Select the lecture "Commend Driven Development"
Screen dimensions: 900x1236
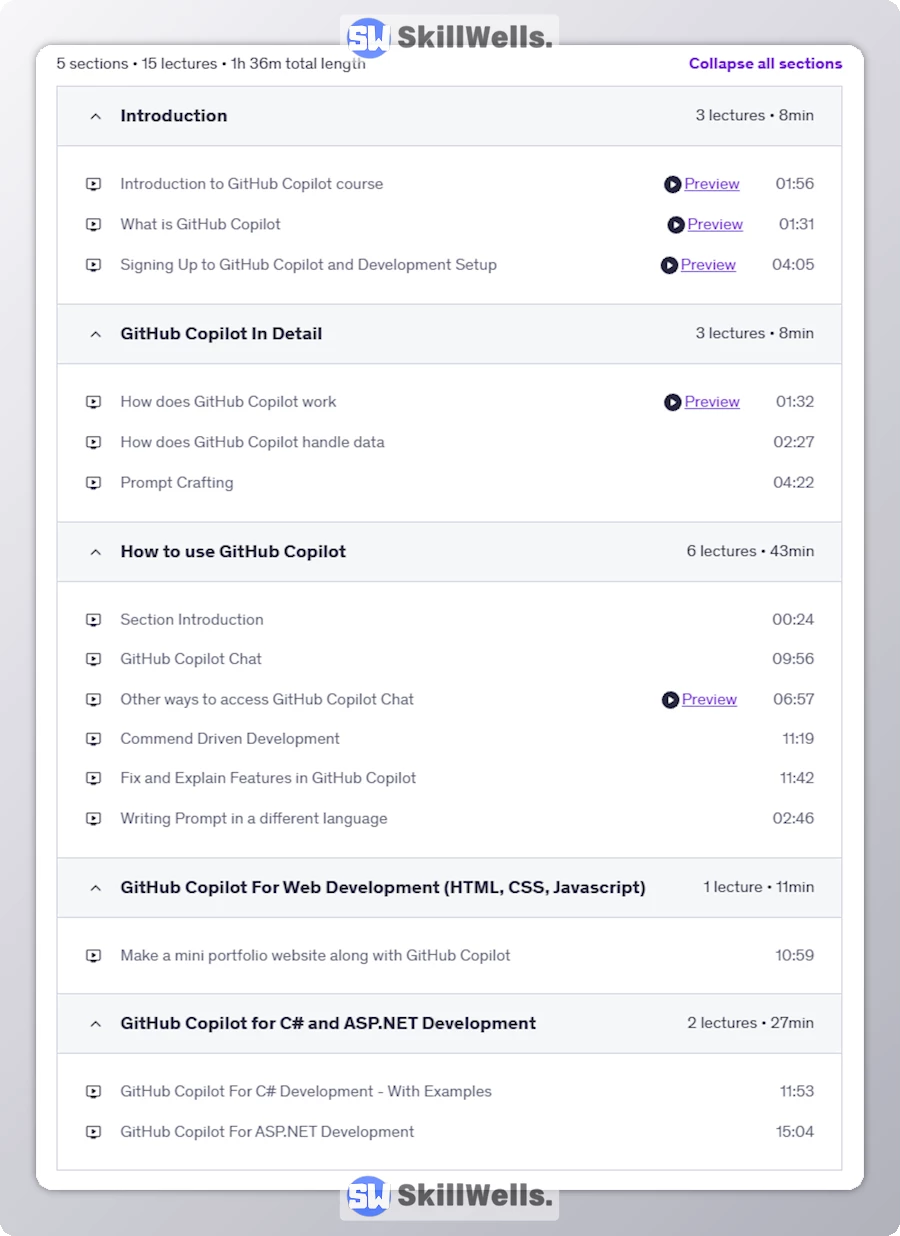point(229,738)
